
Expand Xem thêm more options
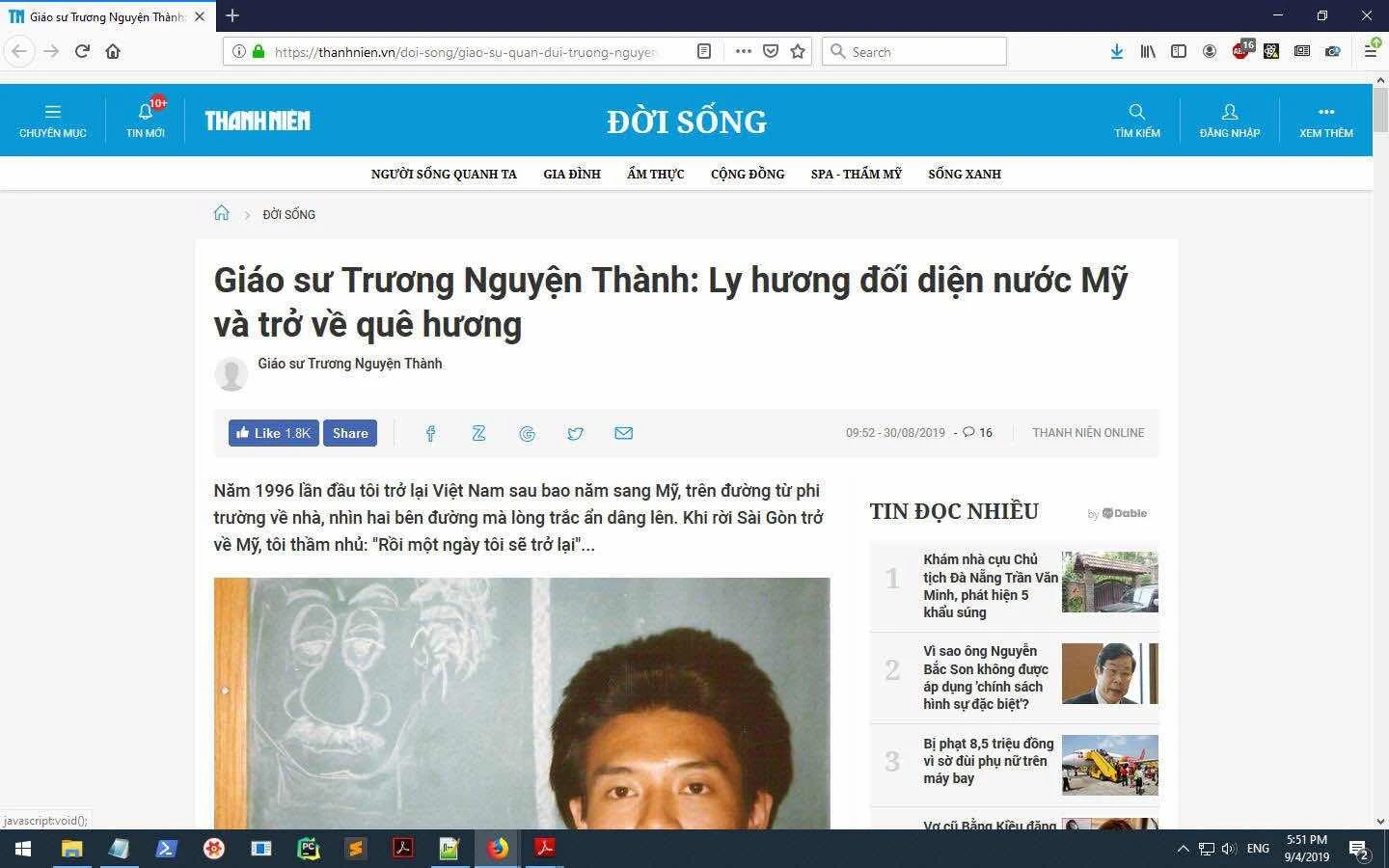[1326, 121]
